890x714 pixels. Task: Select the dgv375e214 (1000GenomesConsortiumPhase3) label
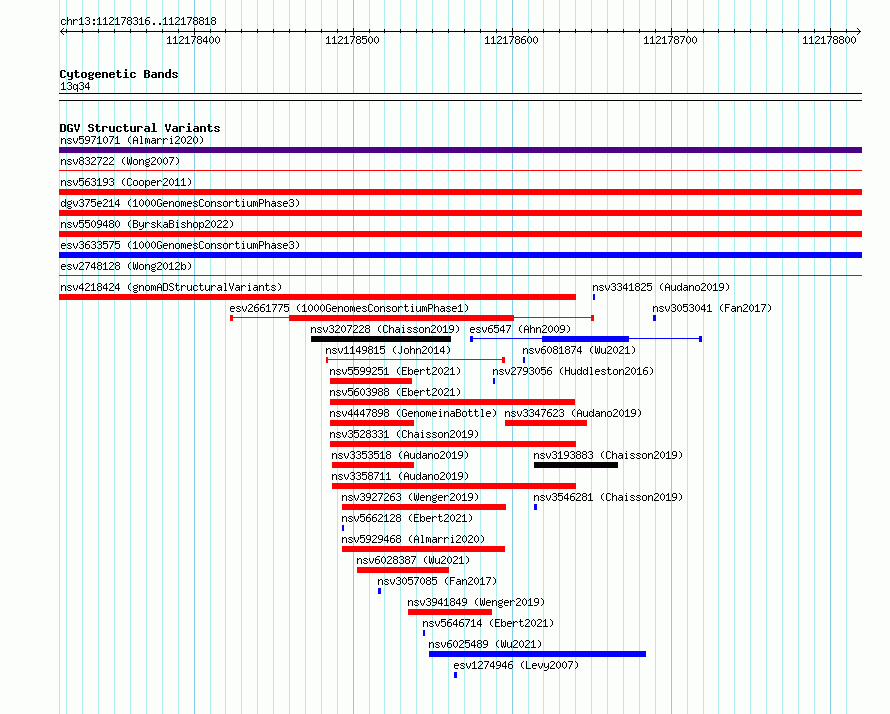pos(180,203)
